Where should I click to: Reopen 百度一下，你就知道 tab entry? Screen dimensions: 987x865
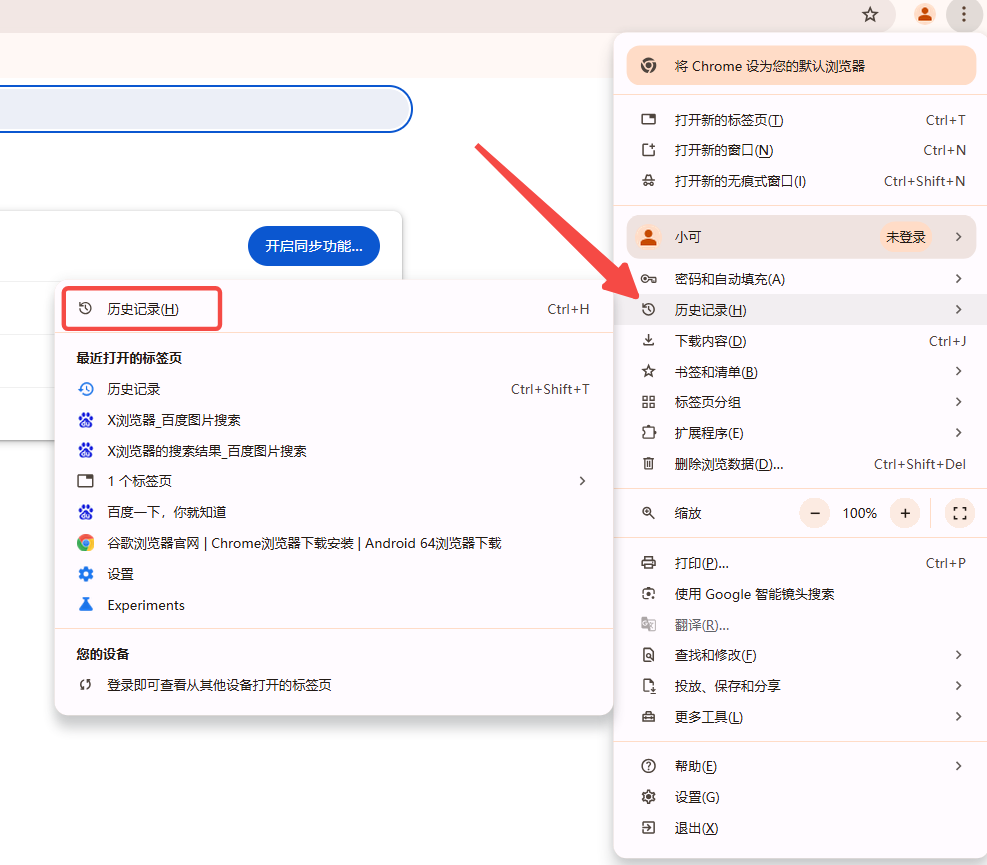(334, 512)
